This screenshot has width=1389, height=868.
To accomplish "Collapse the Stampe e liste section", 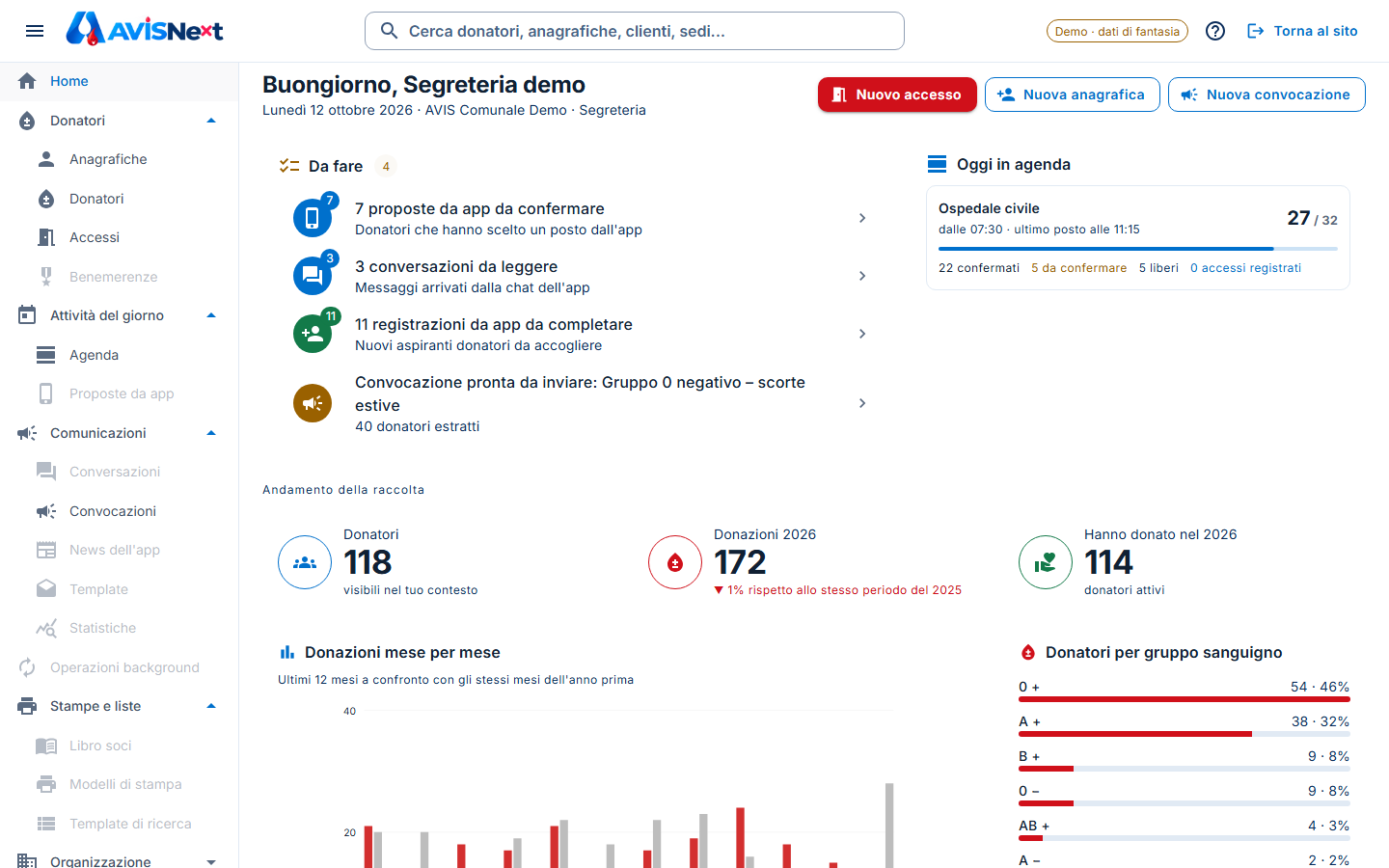I will pos(211,706).
